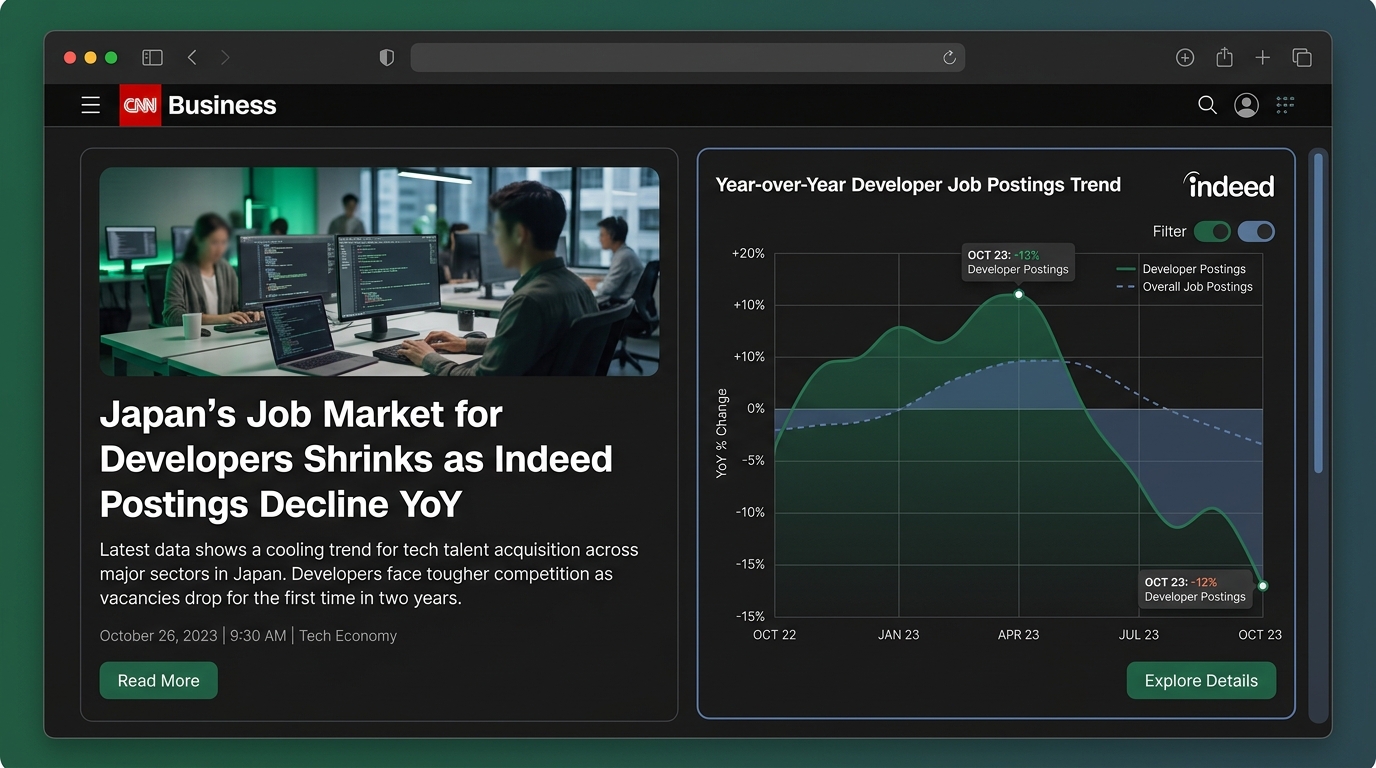Click the Read More button
The height and width of the screenshot is (768, 1376).
(159, 680)
